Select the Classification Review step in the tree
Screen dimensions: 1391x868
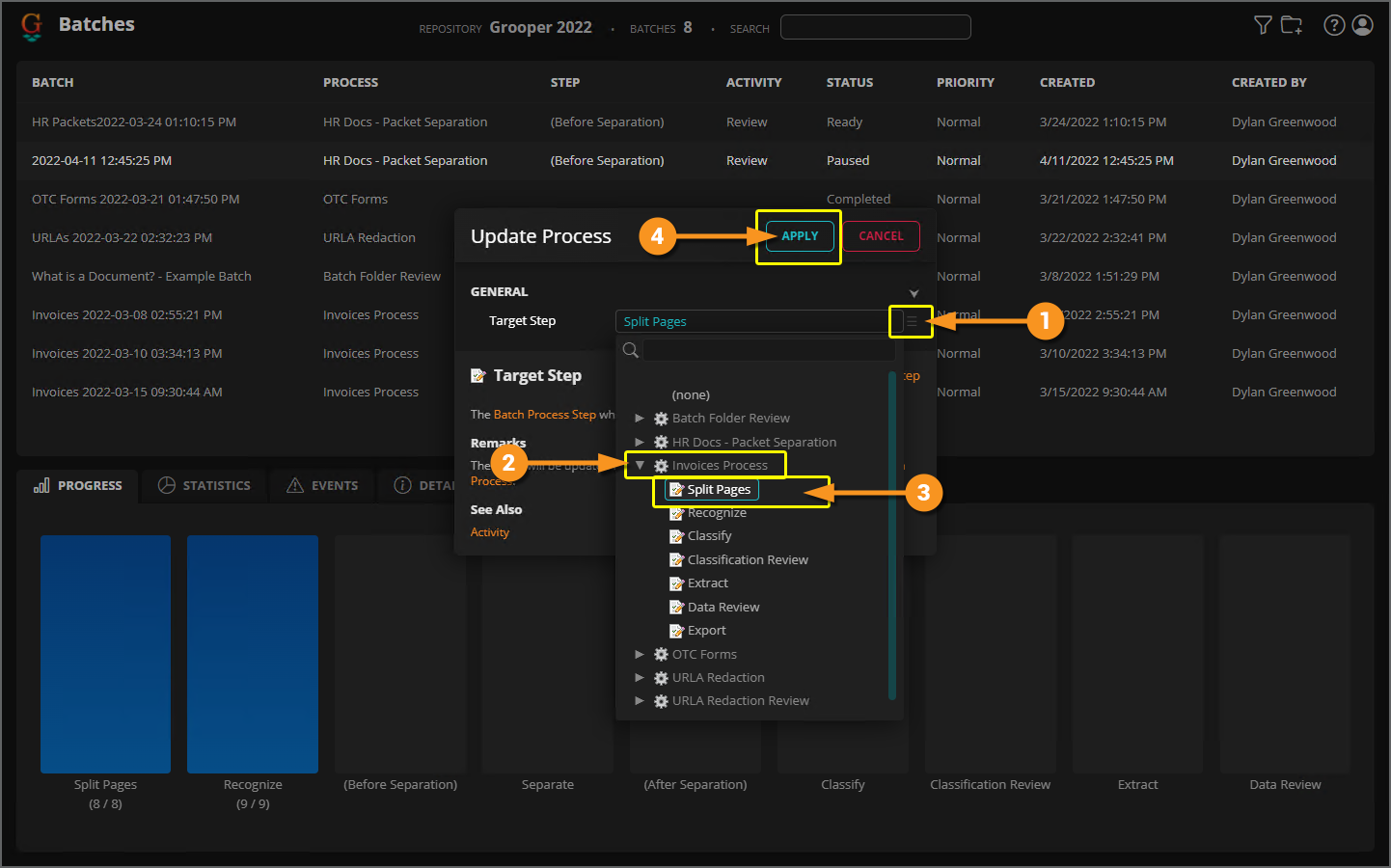click(x=748, y=560)
